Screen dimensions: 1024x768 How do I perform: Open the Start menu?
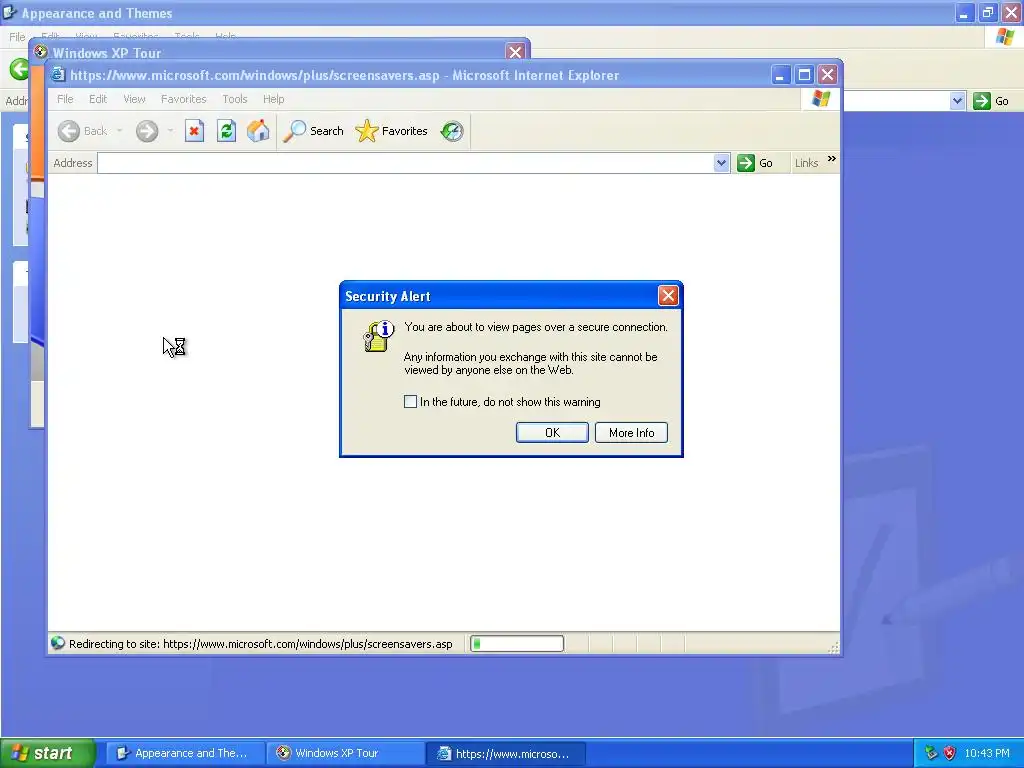coord(48,753)
